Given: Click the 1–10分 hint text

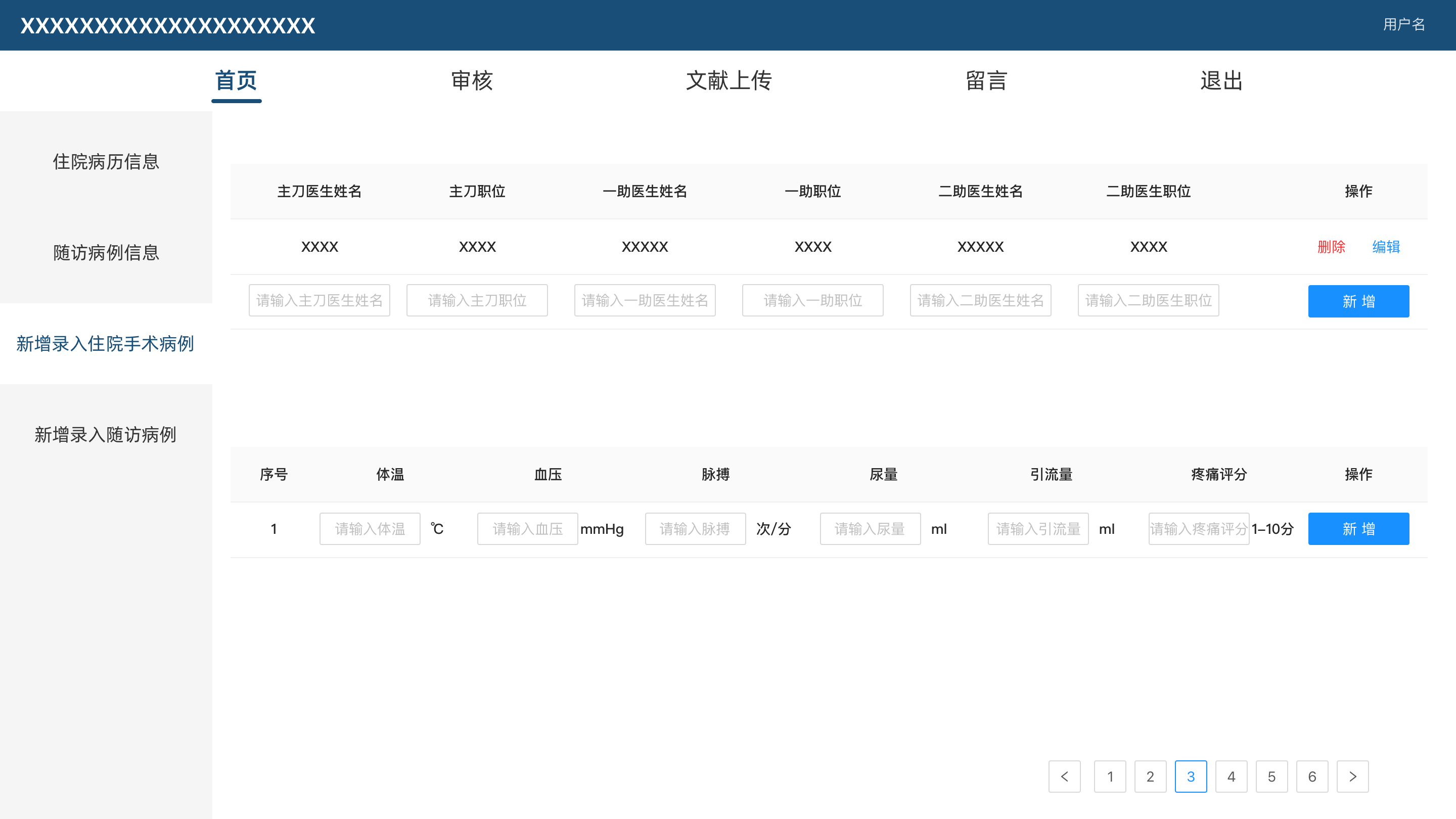Looking at the screenshot, I should (1272, 529).
